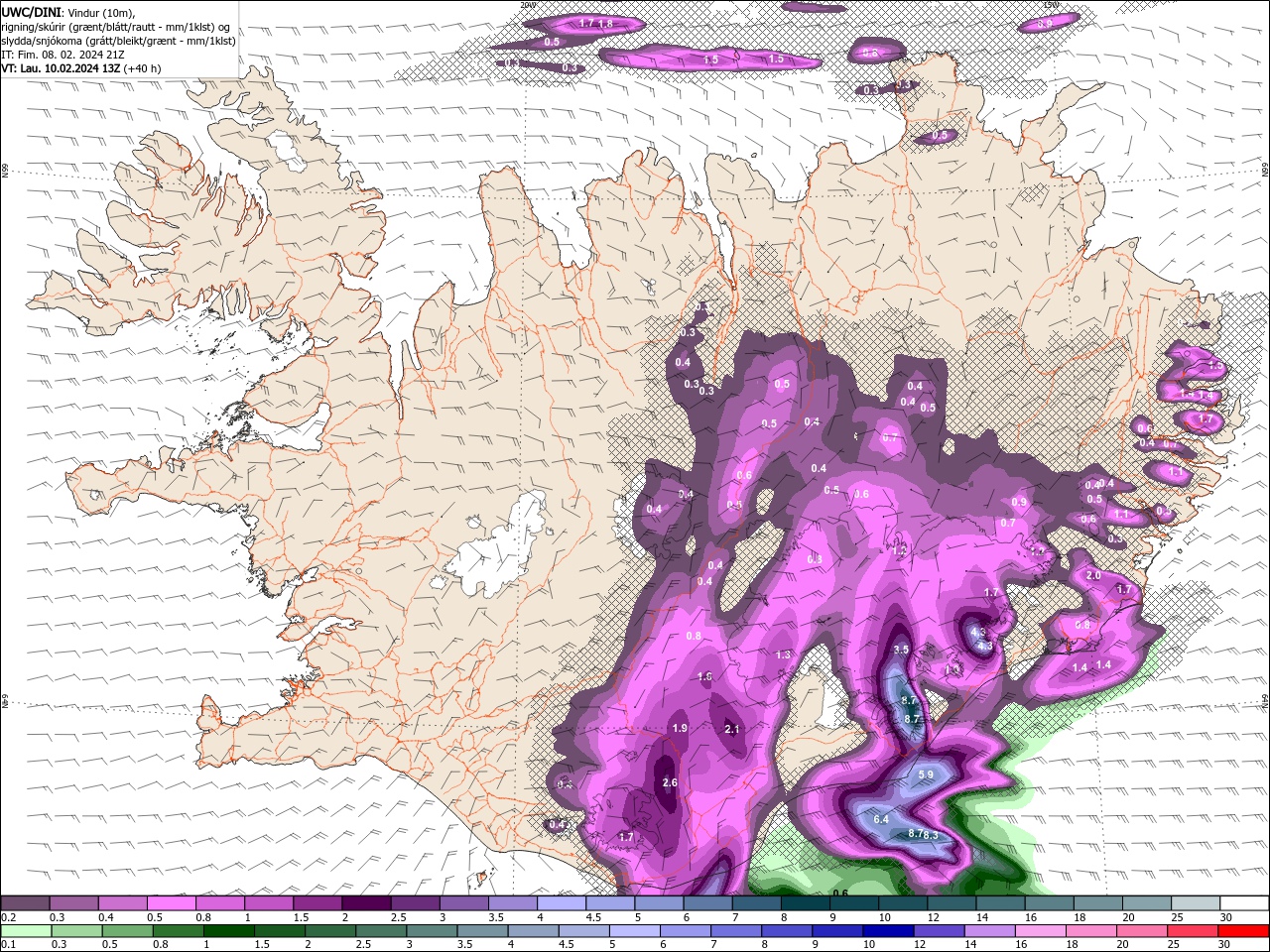
Task: Click the 3.5 precipitation value on the map
Action: [x=901, y=650]
